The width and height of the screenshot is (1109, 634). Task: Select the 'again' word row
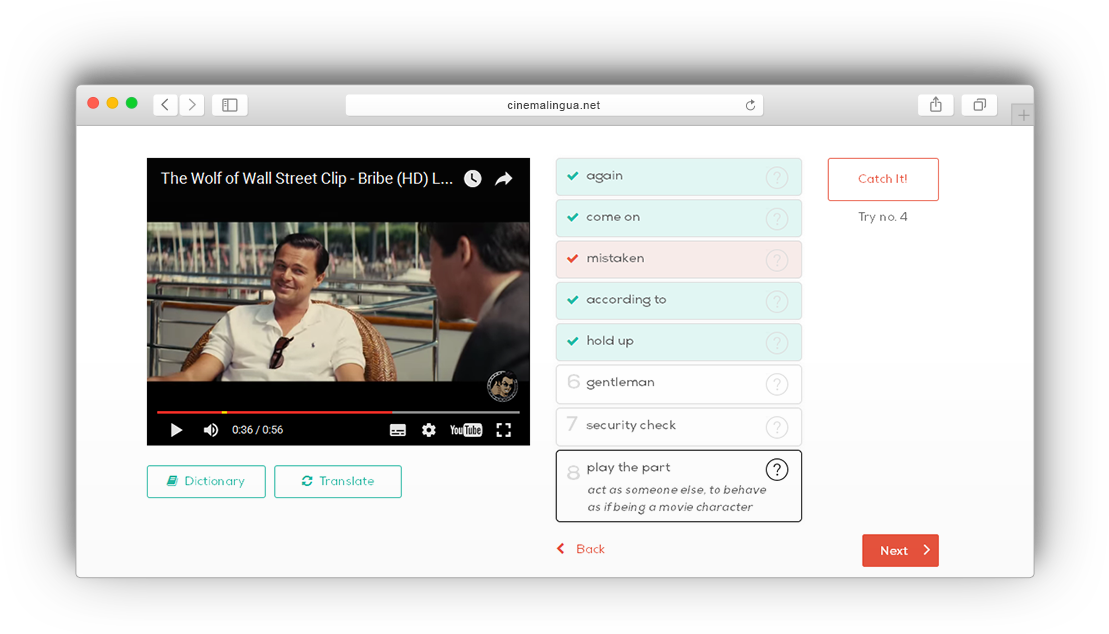coord(679,177)
